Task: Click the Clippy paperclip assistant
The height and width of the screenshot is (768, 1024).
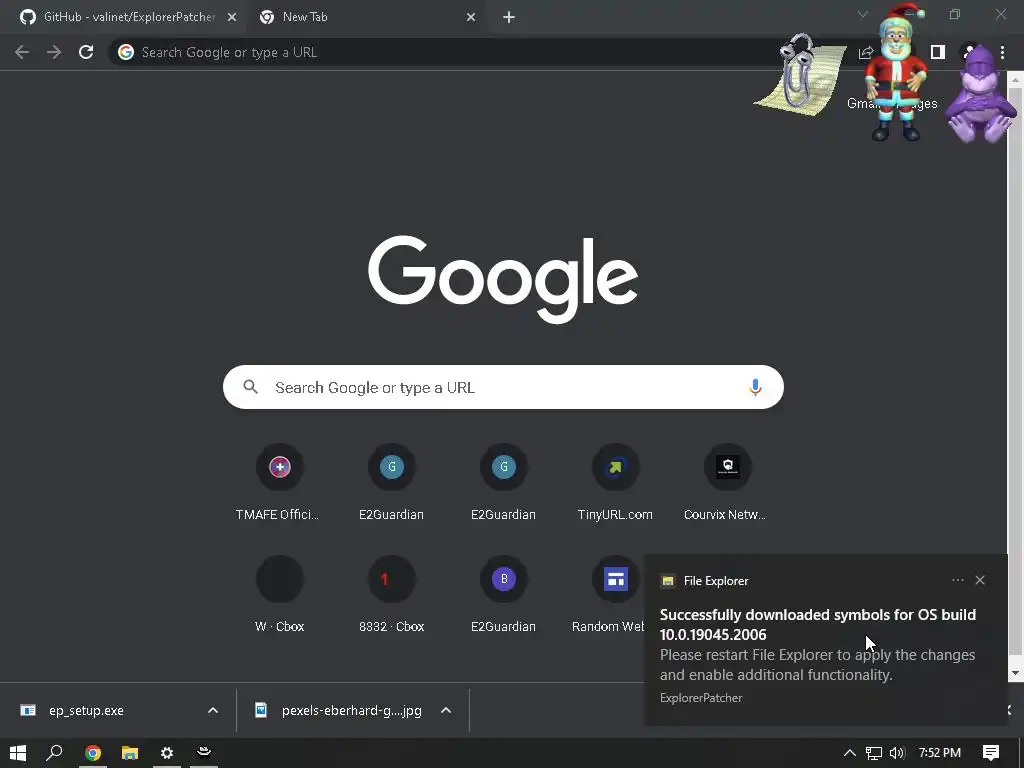Action: pos(798,74)
